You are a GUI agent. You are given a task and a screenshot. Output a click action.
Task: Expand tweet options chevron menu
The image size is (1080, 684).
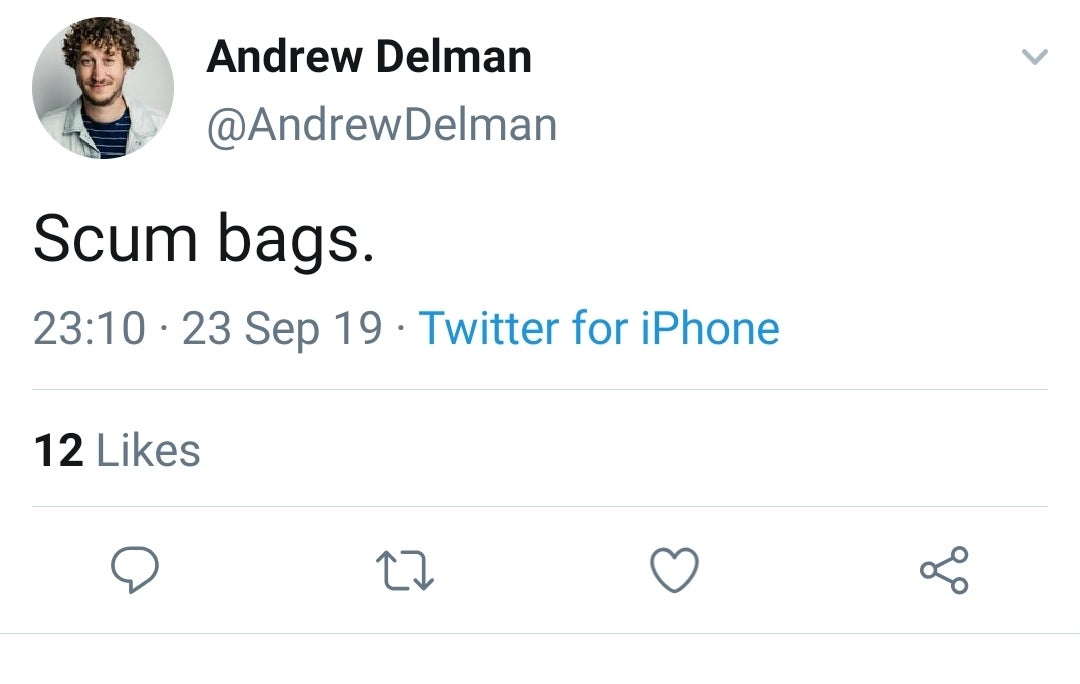click(x=1035, y=56)
